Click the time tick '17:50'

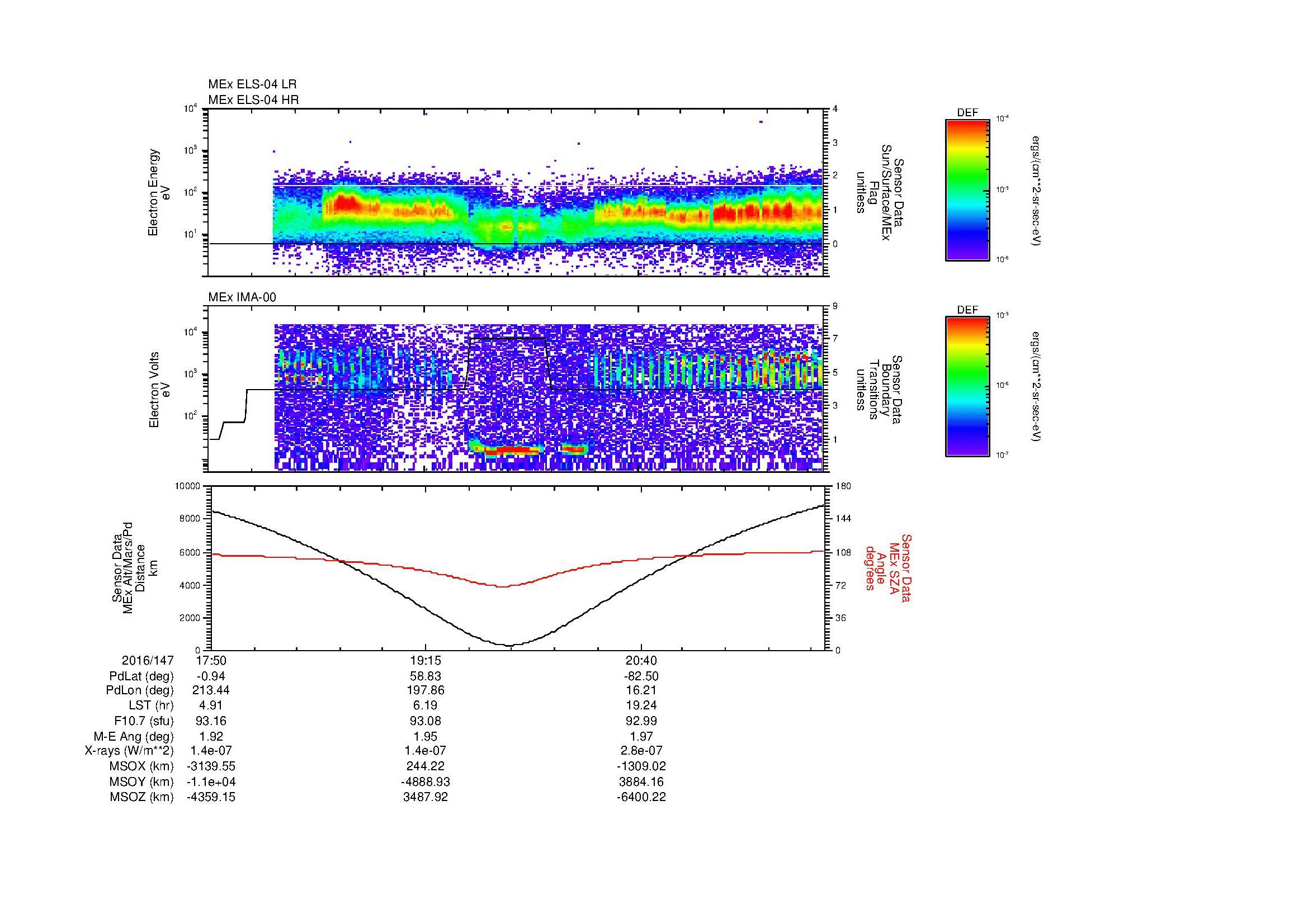[211, 661]
